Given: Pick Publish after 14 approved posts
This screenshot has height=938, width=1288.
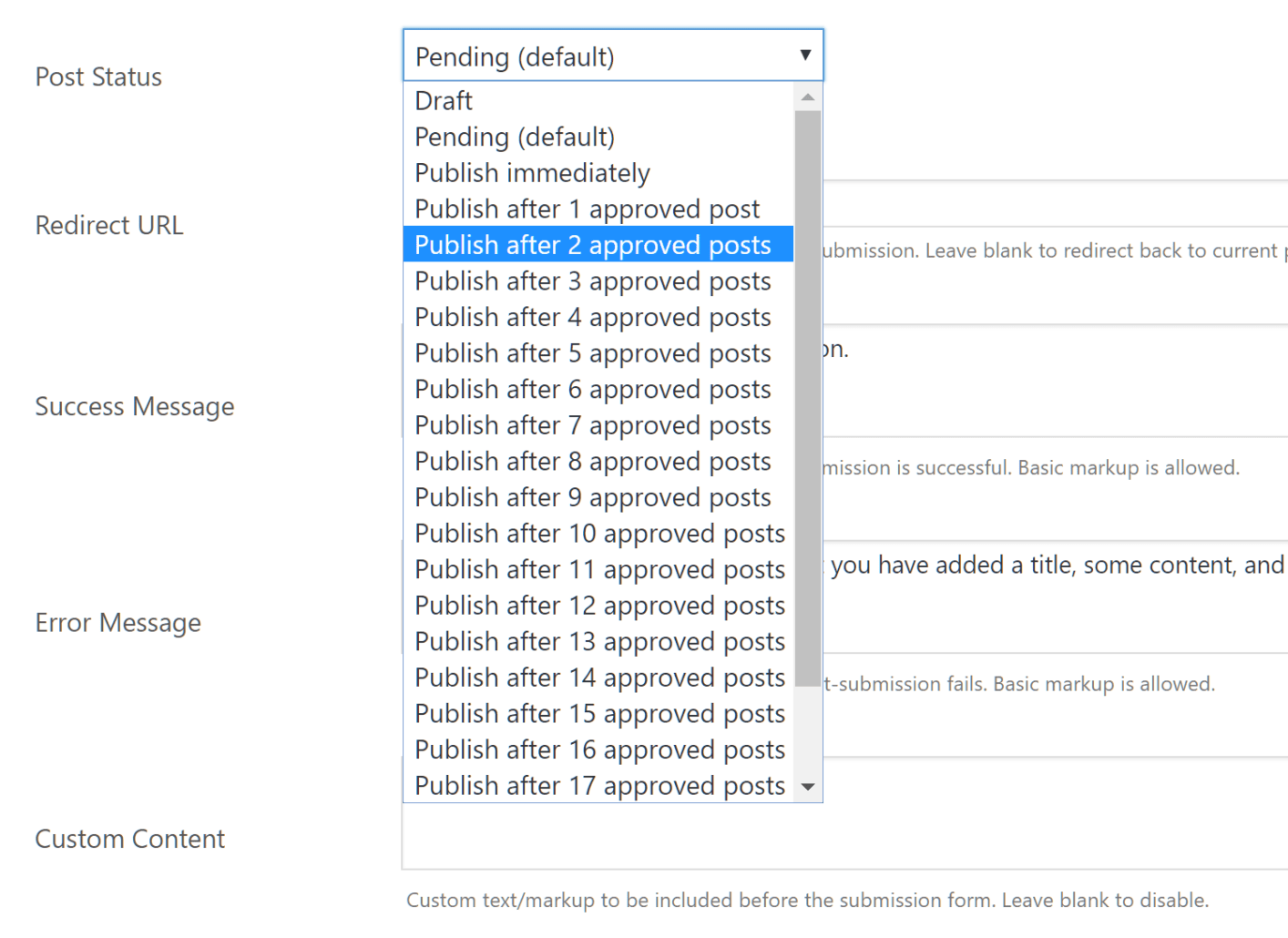Looking at the screenshot, I should pyautogui.click(x=599, y=678).
